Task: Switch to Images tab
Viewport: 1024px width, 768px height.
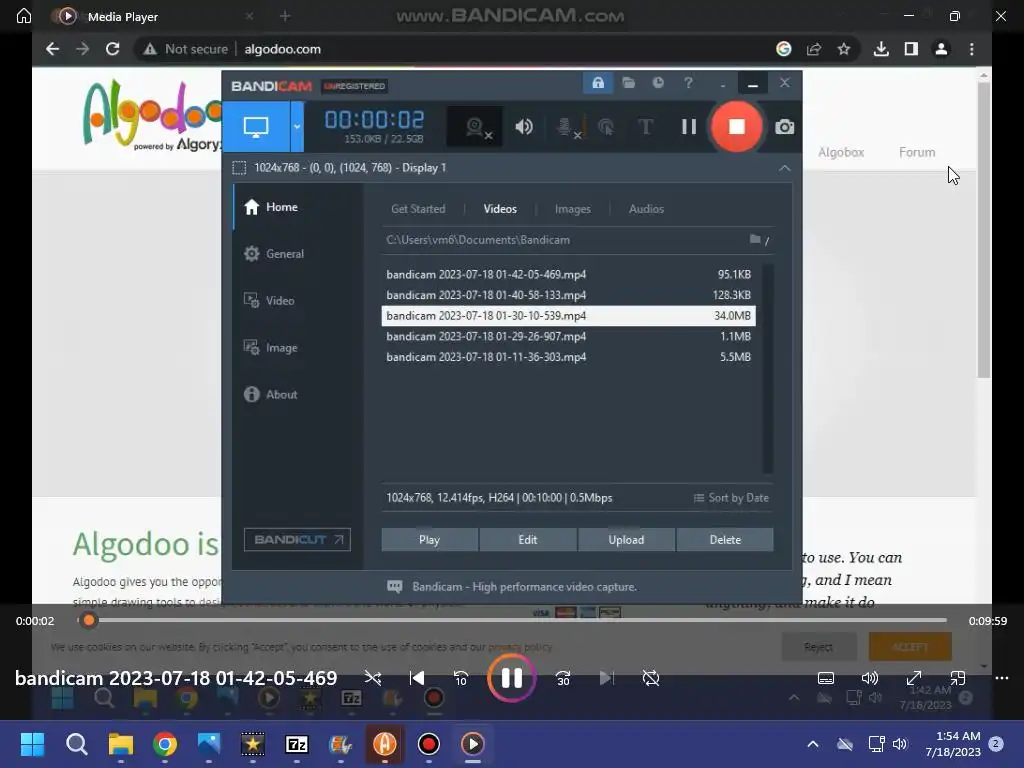Action: tap(573, 209)
